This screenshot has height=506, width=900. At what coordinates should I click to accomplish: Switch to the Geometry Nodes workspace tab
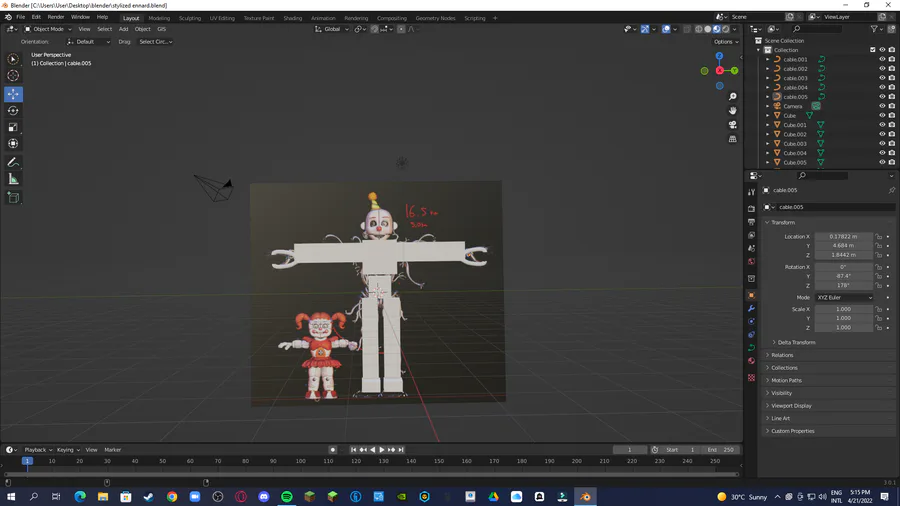435,18
